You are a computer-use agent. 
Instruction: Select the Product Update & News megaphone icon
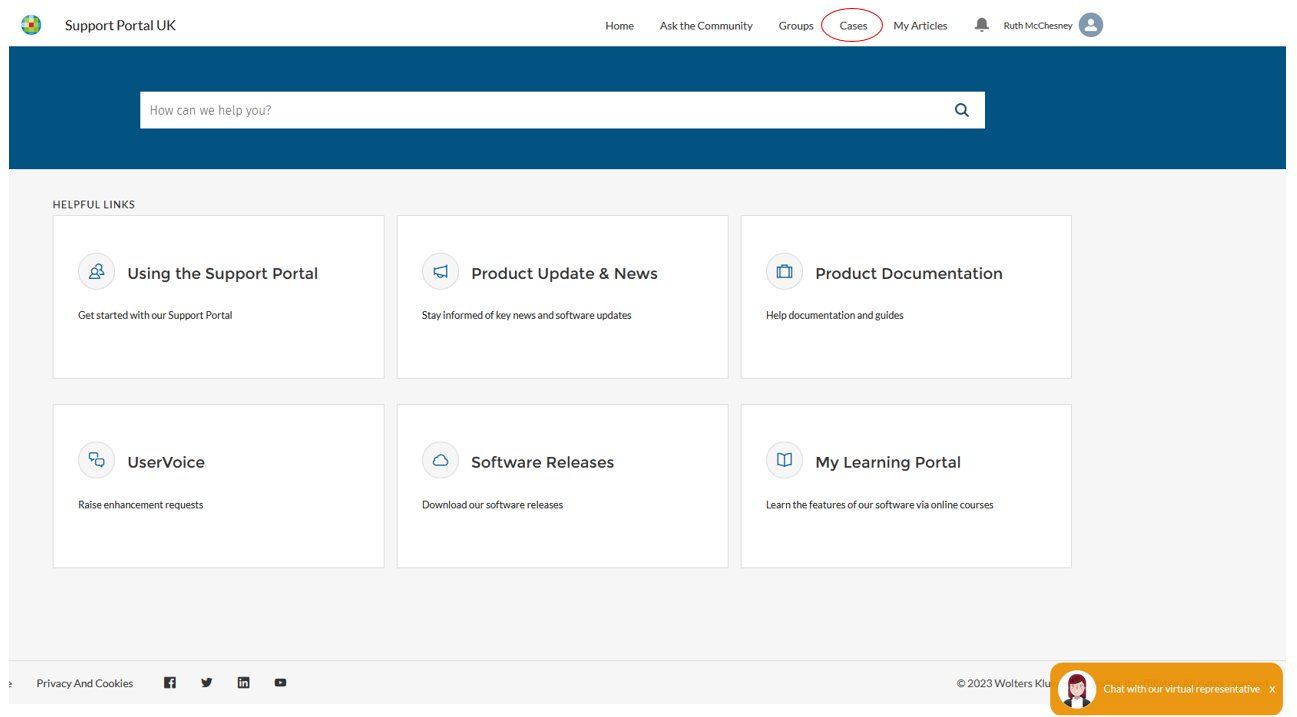tap(440, 271)
